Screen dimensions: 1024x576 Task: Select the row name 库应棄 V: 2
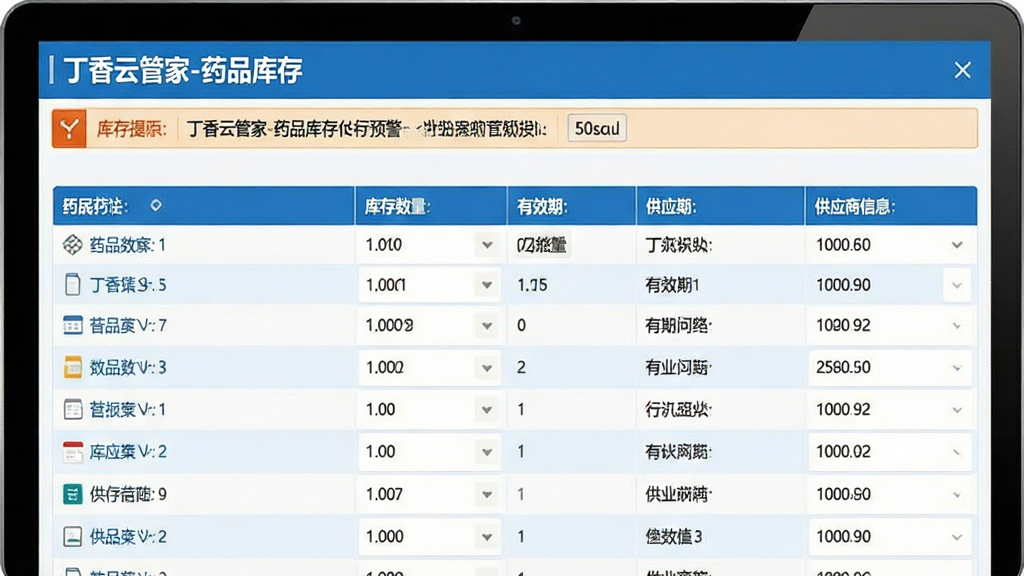click(128, 452)
